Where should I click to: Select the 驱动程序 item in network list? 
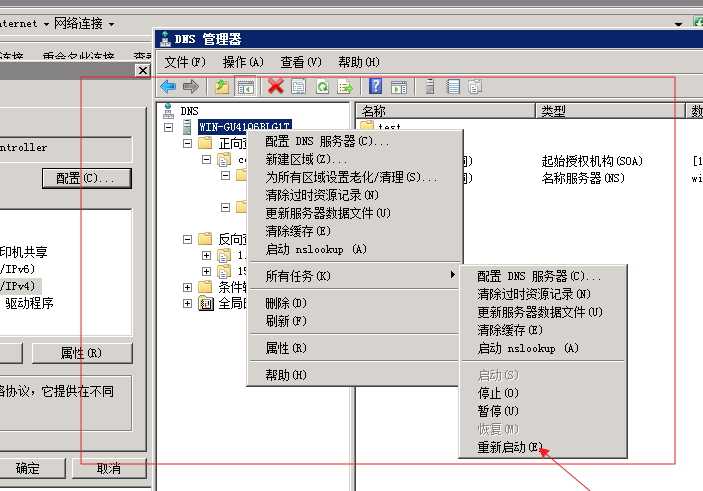coord(30,303)
